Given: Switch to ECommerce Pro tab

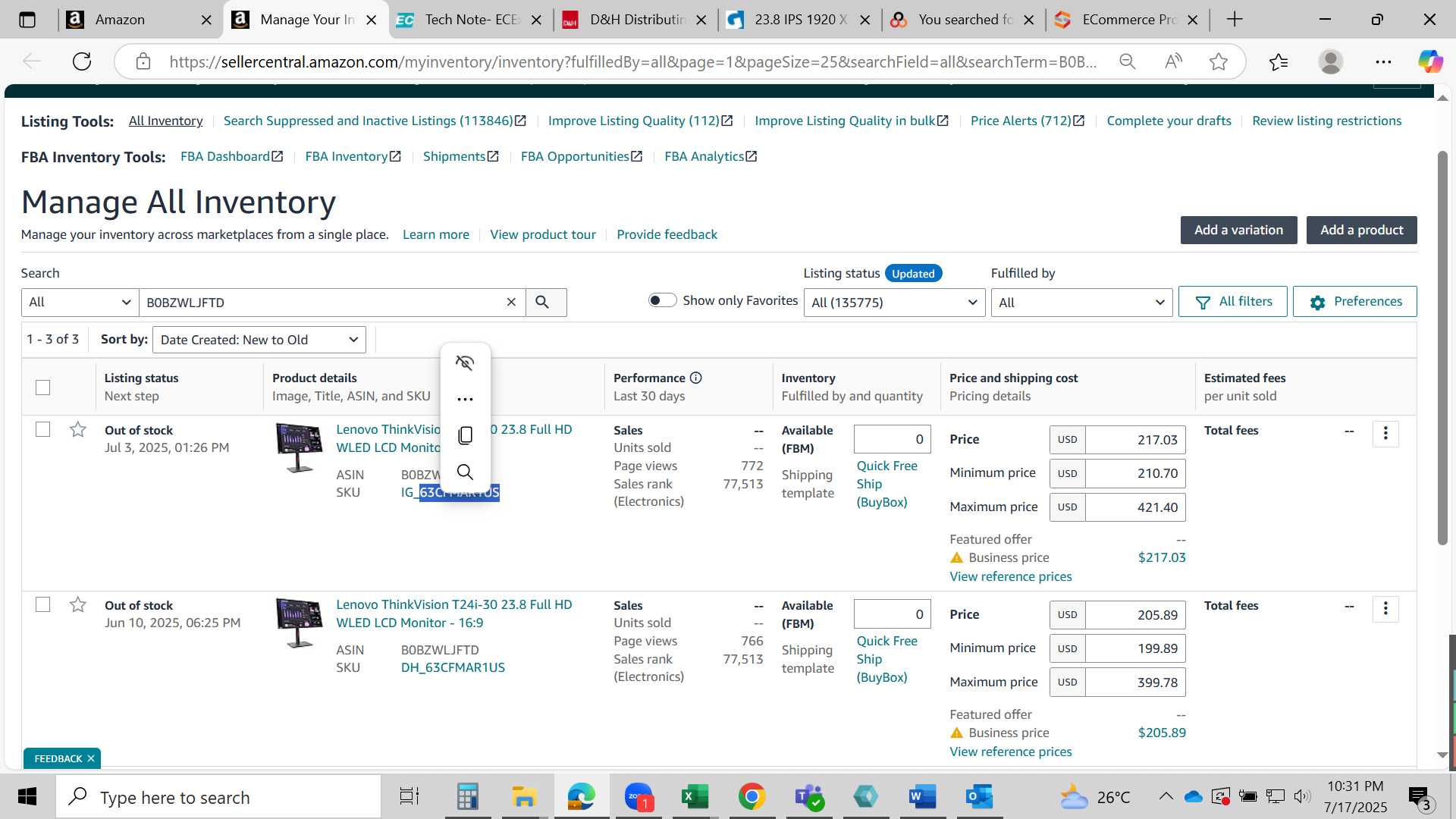Looking at the screenshot, I should point(1128,20).
